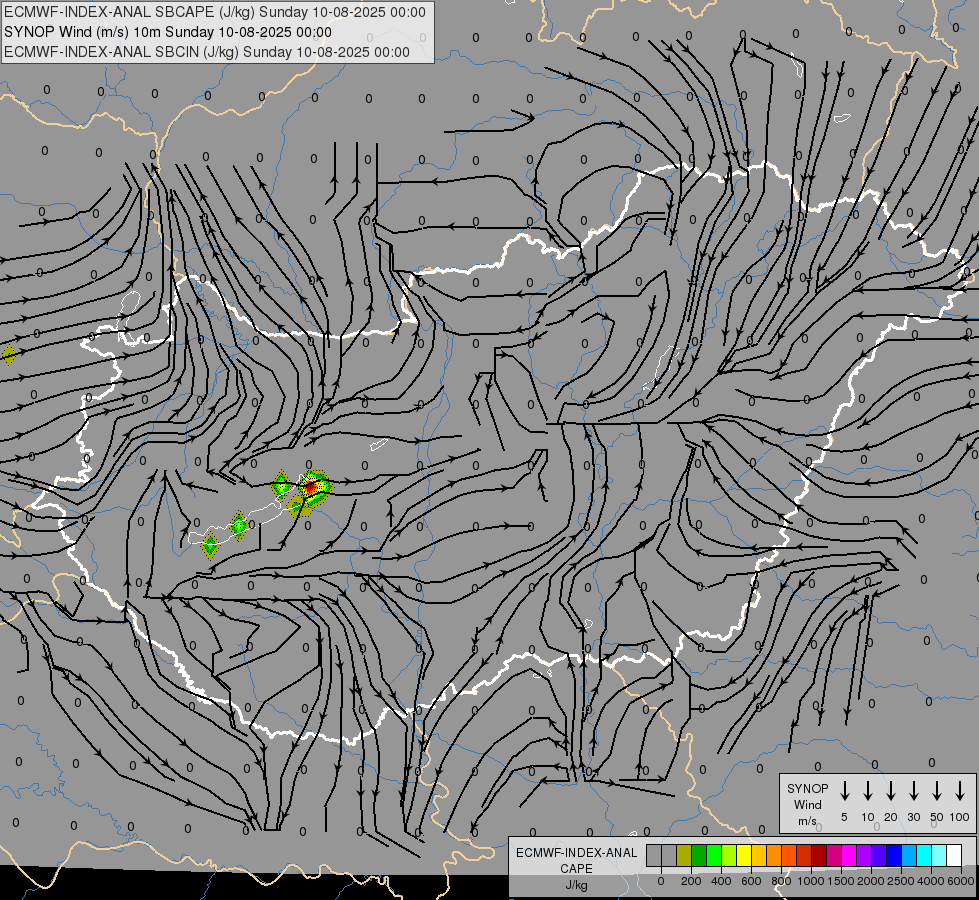Click the J/kg unit label in legend
Screen dimensions: 979x900
click(576, 885)
